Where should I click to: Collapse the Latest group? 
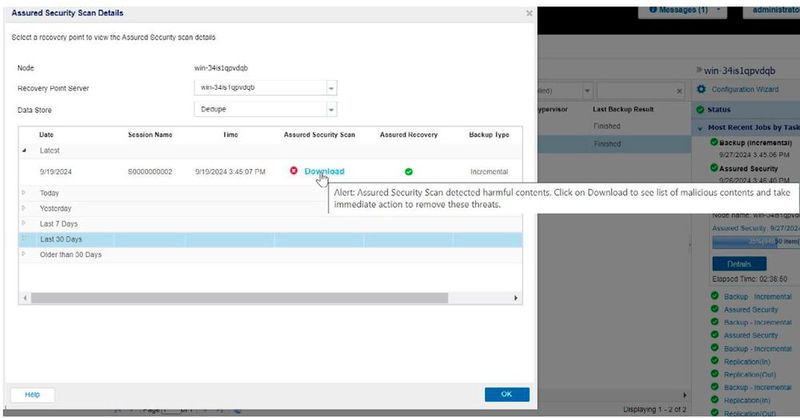point(24,151)
